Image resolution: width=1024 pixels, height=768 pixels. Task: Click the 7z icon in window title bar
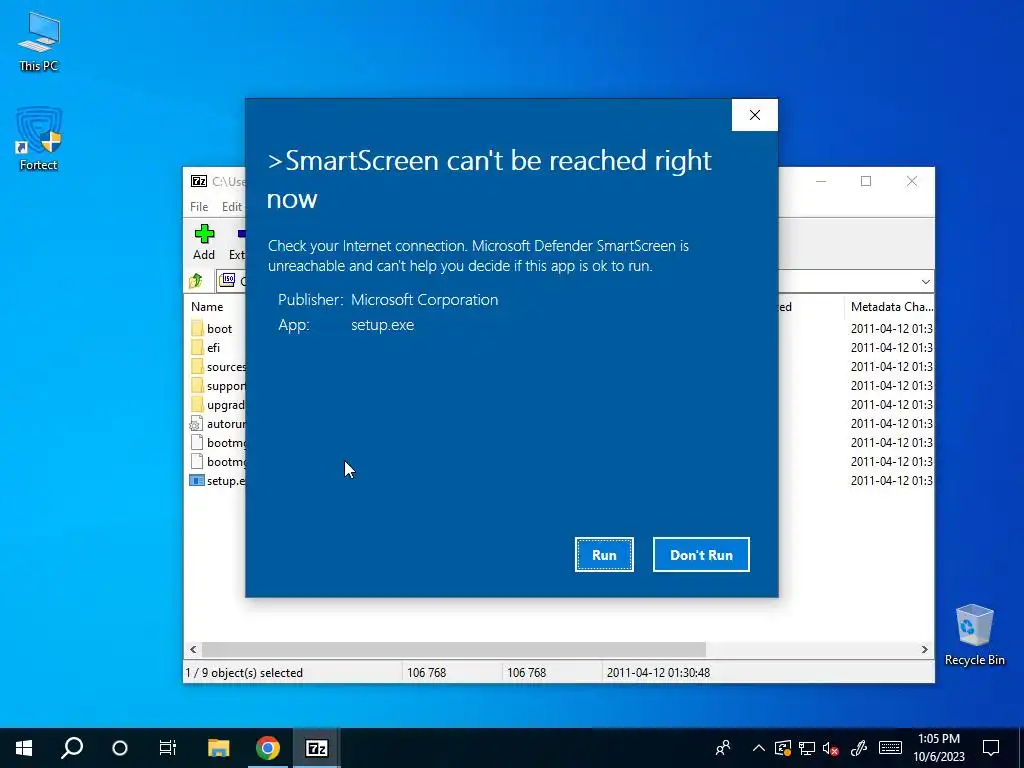pos(199,181)
